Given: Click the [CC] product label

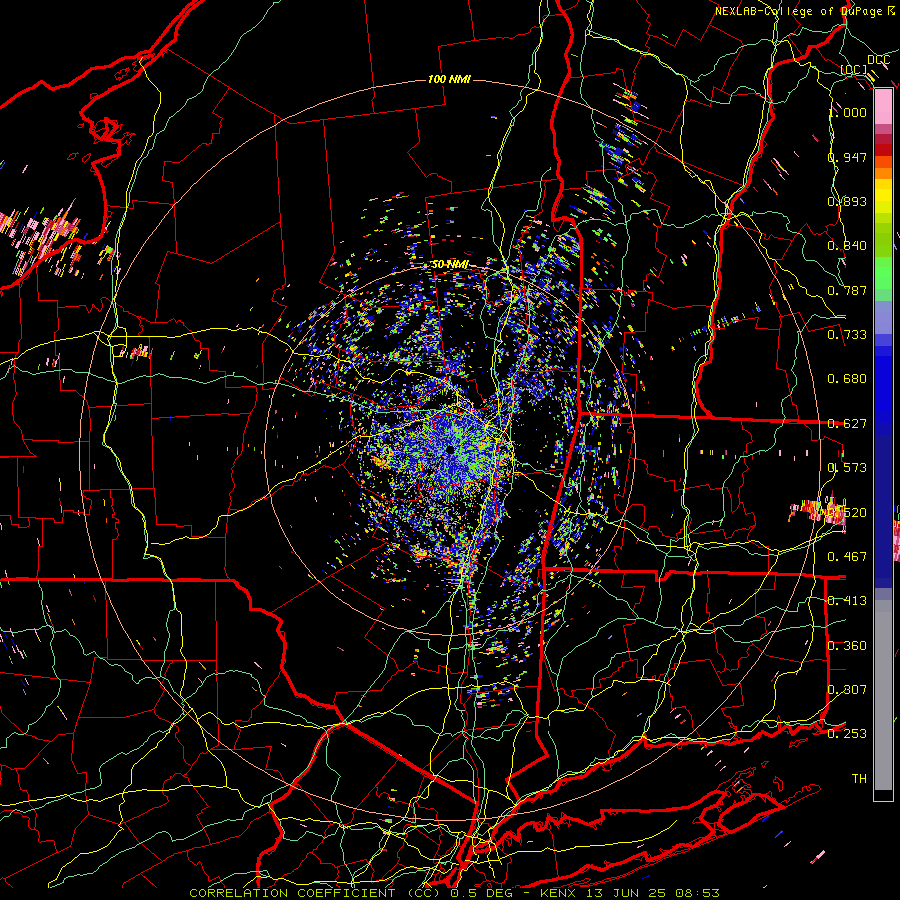Looking at the screenshot, I should pos(854,69).
